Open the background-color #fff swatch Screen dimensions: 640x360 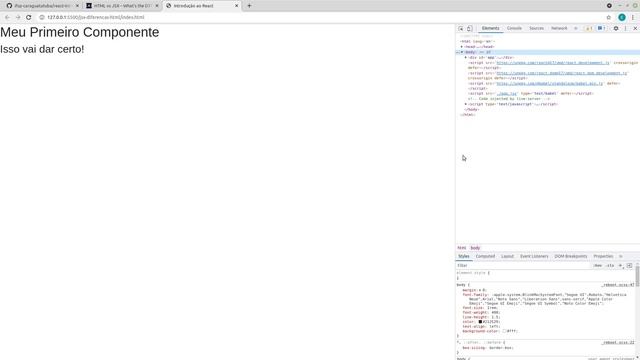tap(504, 331)
